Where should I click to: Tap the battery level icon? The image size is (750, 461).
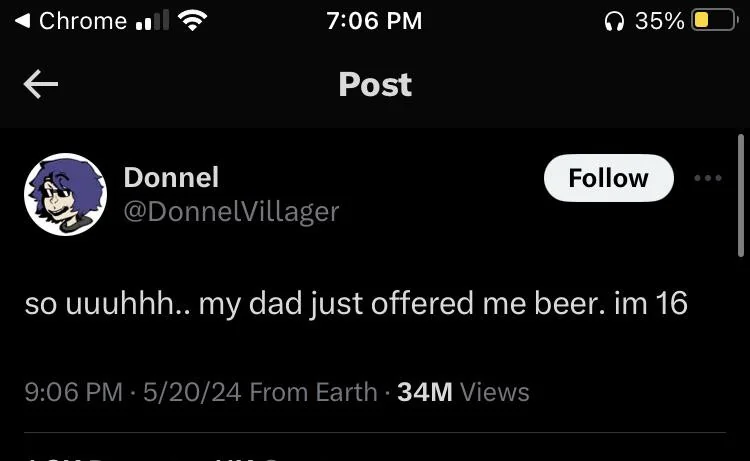point(714,21)
